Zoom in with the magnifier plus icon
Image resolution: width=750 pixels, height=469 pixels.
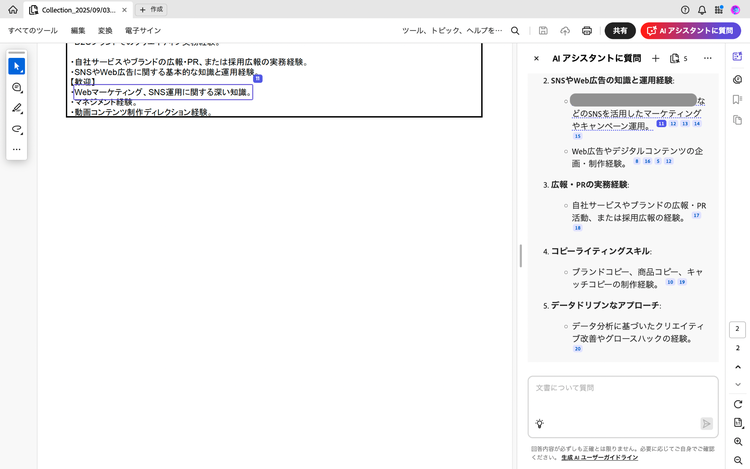[737, 441]
